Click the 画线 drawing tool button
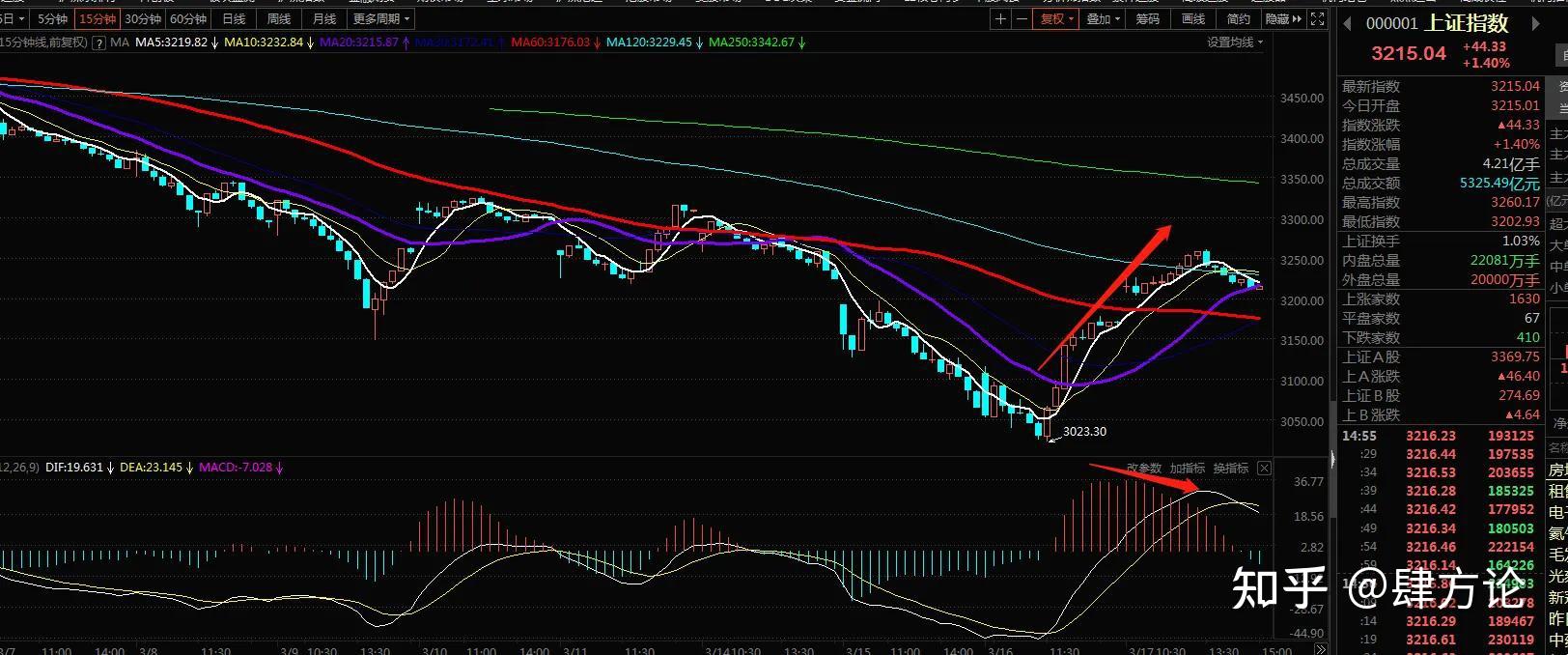1568x655 pixels. pos(1193,19)
